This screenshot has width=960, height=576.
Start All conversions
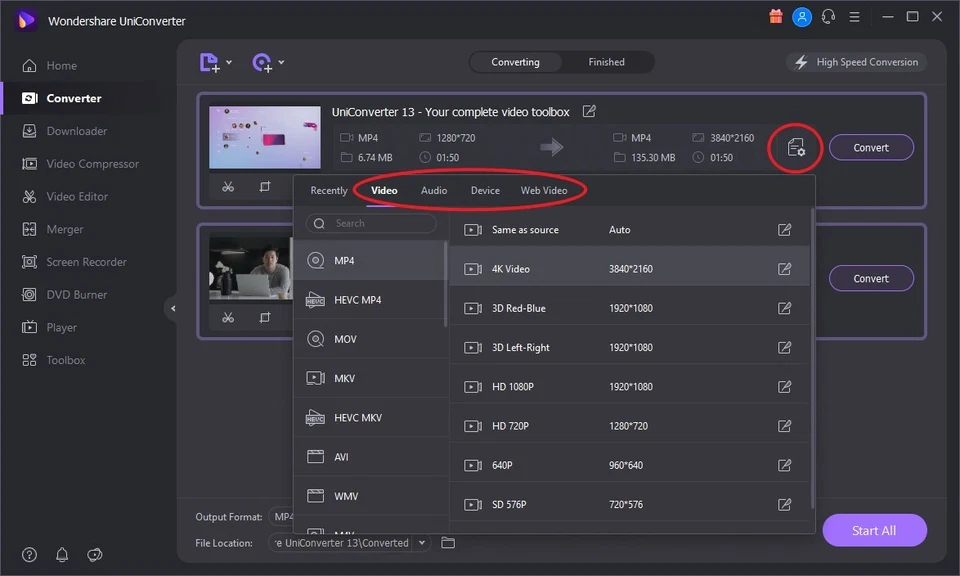874,530
